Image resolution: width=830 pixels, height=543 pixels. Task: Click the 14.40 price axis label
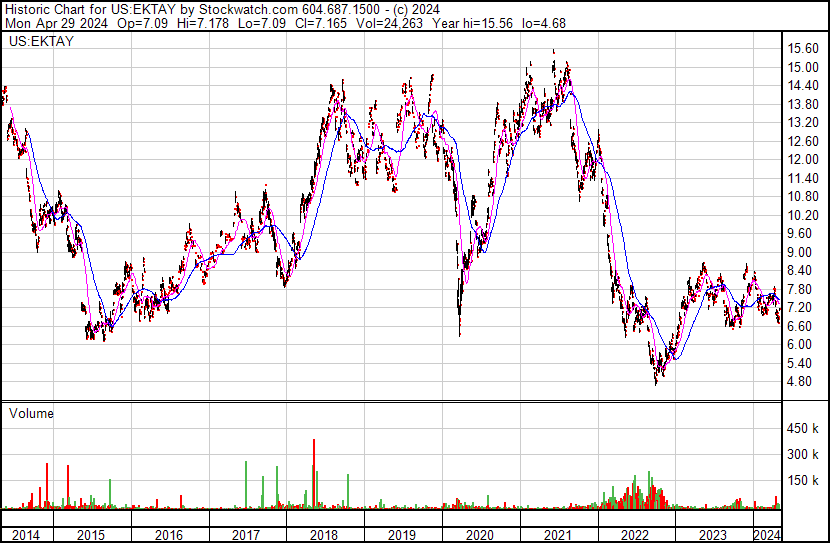tap(803, 86)
